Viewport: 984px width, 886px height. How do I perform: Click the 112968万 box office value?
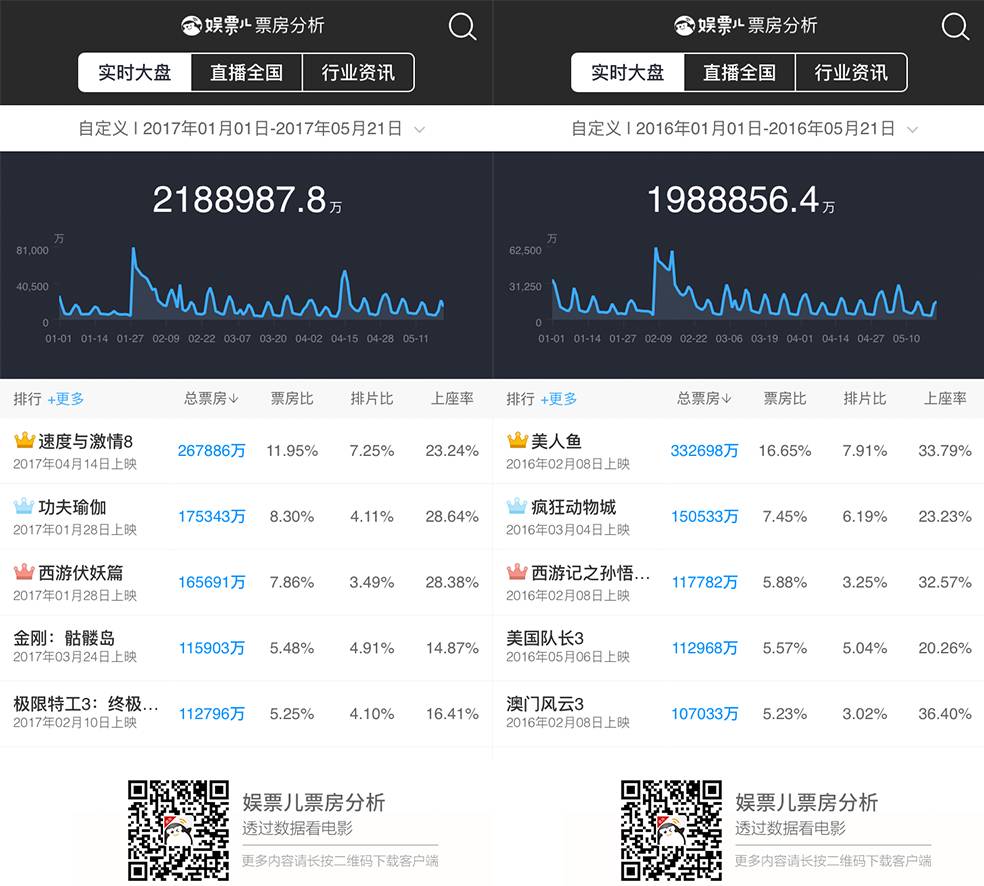(704, 648)
